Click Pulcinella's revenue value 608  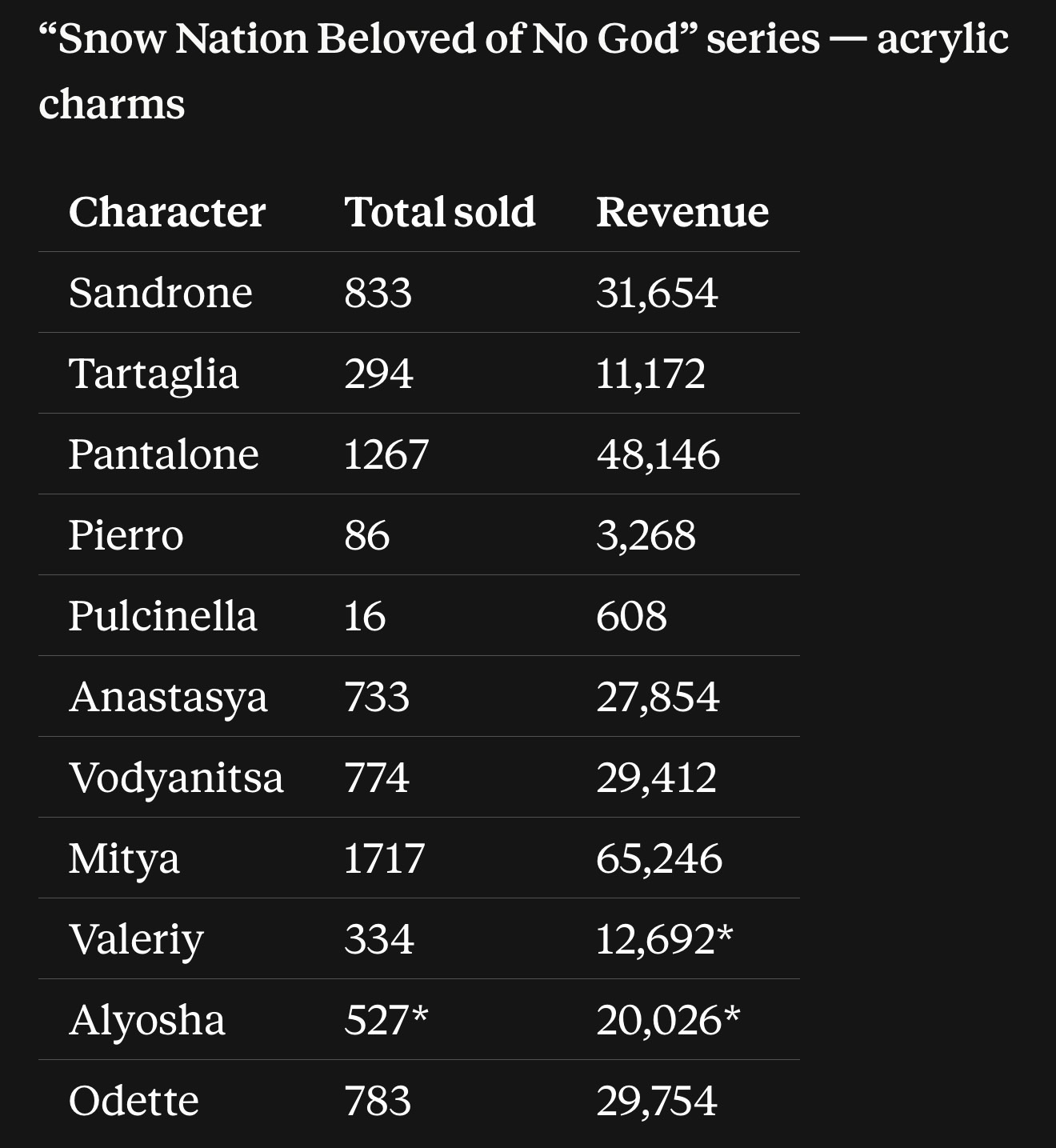click(631, 616)
